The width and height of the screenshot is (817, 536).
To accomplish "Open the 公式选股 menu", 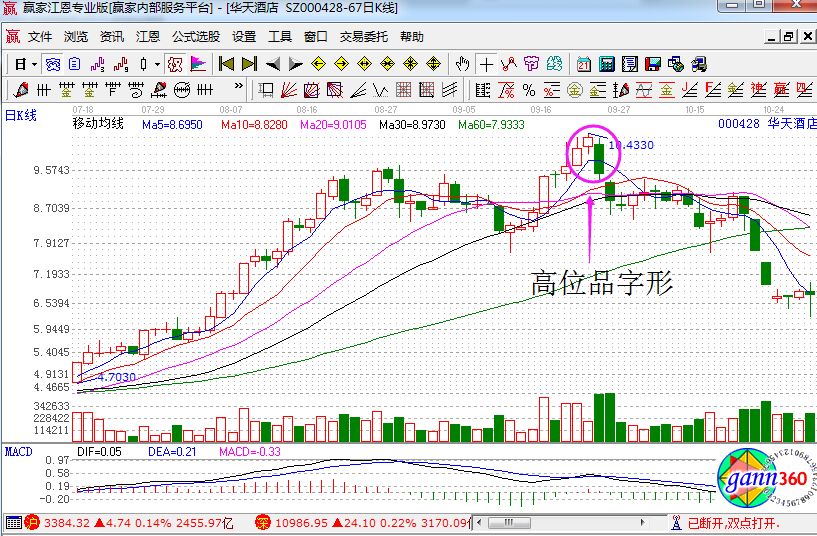I will (x=195, y=37).
